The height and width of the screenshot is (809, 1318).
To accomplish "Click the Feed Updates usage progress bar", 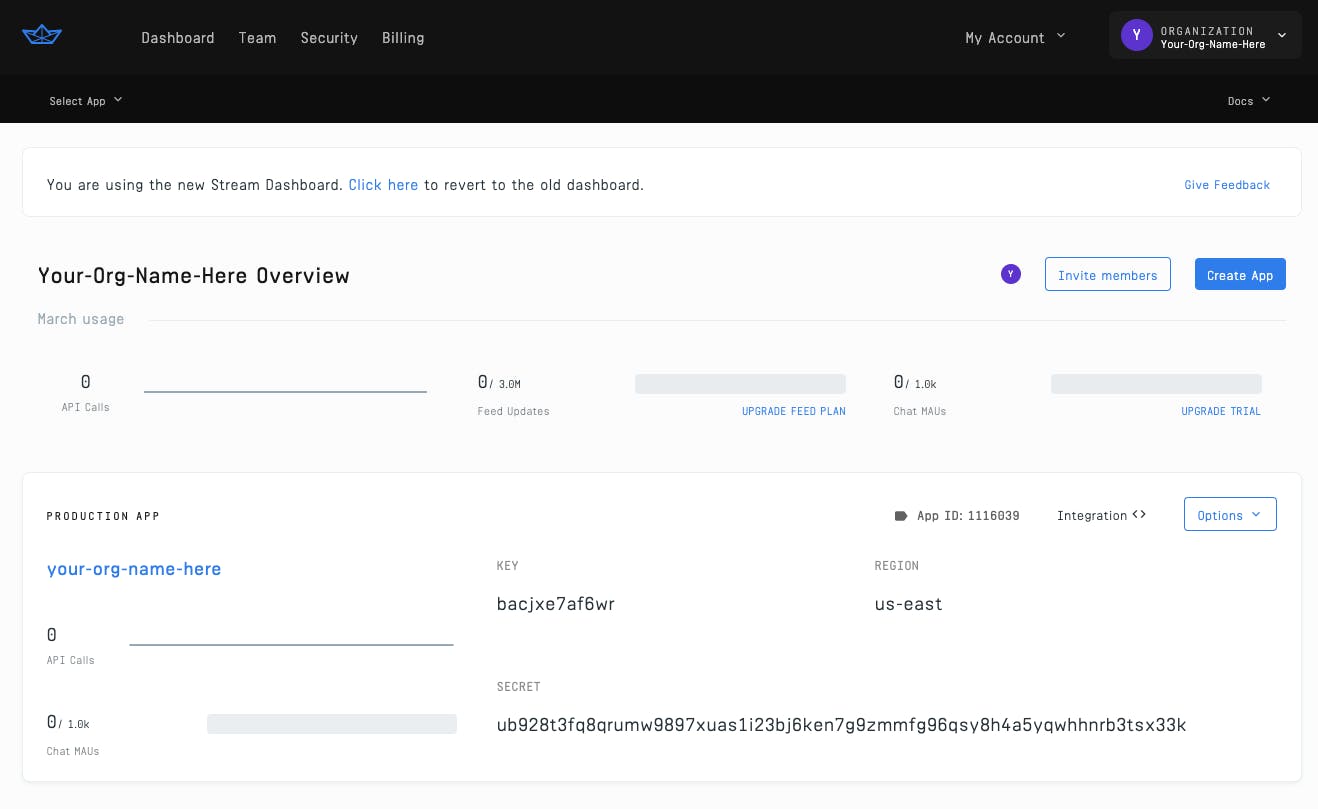I will tap(740, 384).
